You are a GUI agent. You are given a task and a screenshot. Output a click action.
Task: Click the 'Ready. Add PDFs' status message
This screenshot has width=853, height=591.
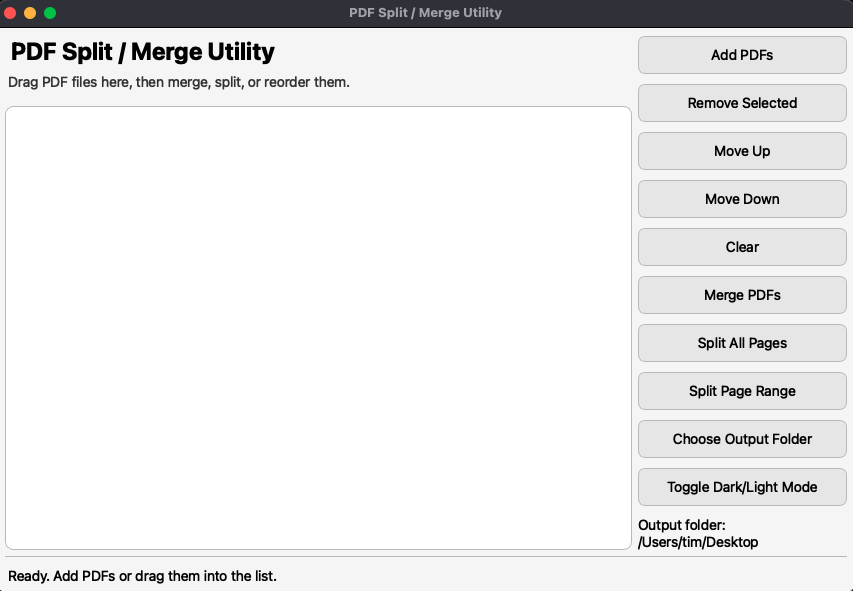tap(143, 576)
